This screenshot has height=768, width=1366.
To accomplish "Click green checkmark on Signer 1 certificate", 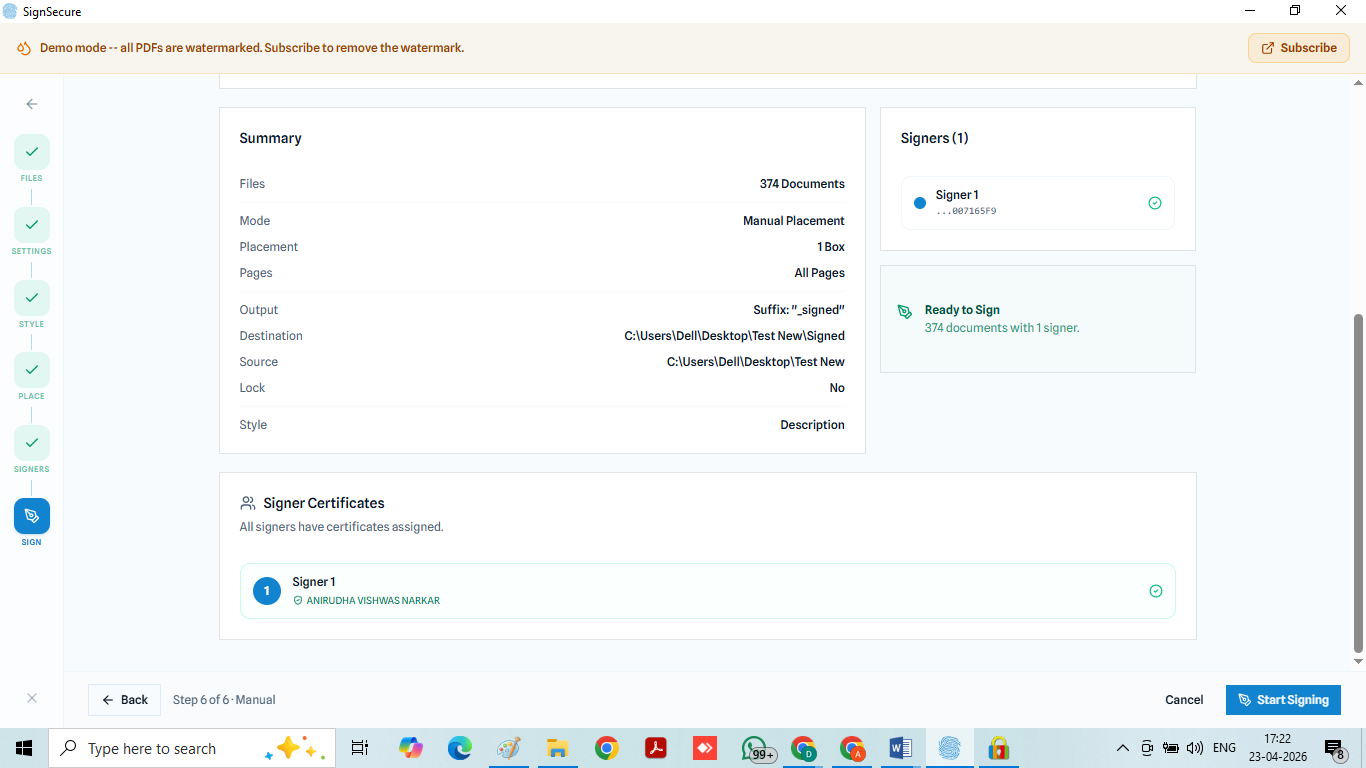I will coord(1155,591).
